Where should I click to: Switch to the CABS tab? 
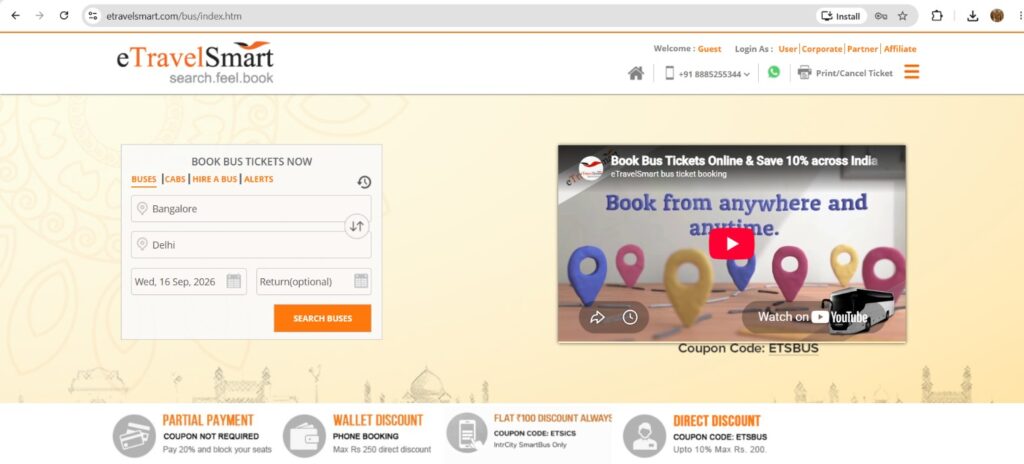[x=175, y=179]
